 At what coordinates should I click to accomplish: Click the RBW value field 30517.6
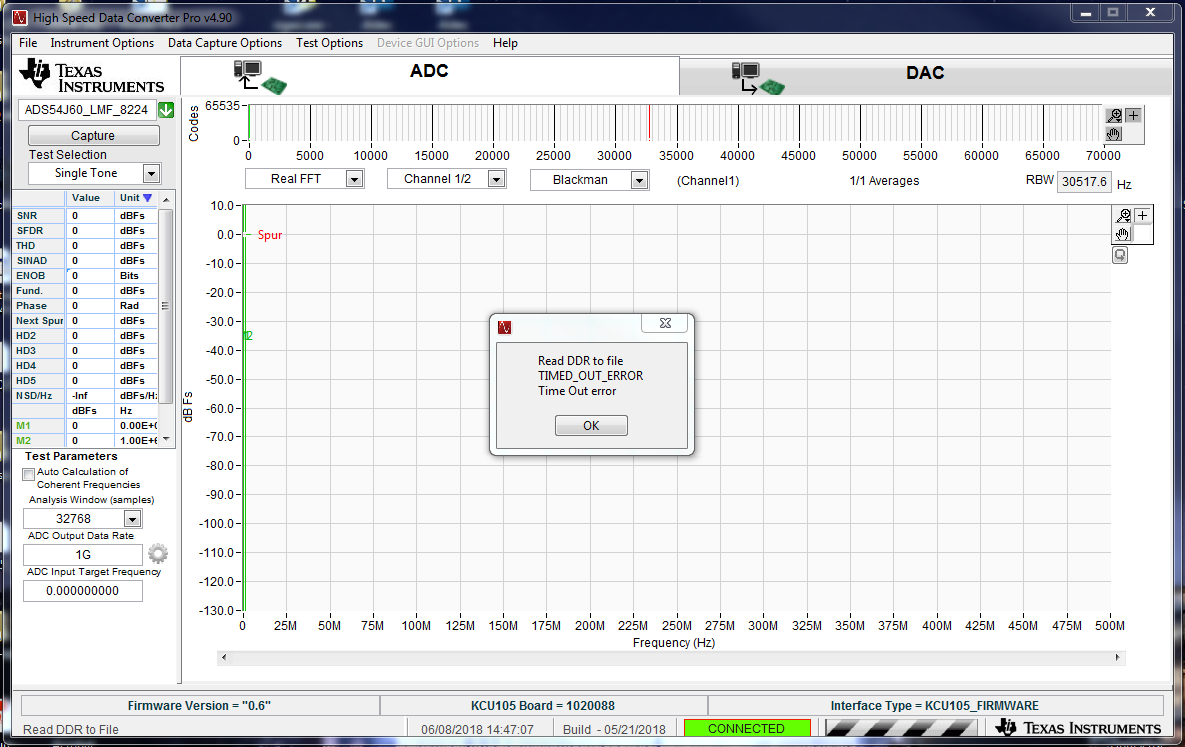click(x=1084, y=181)
